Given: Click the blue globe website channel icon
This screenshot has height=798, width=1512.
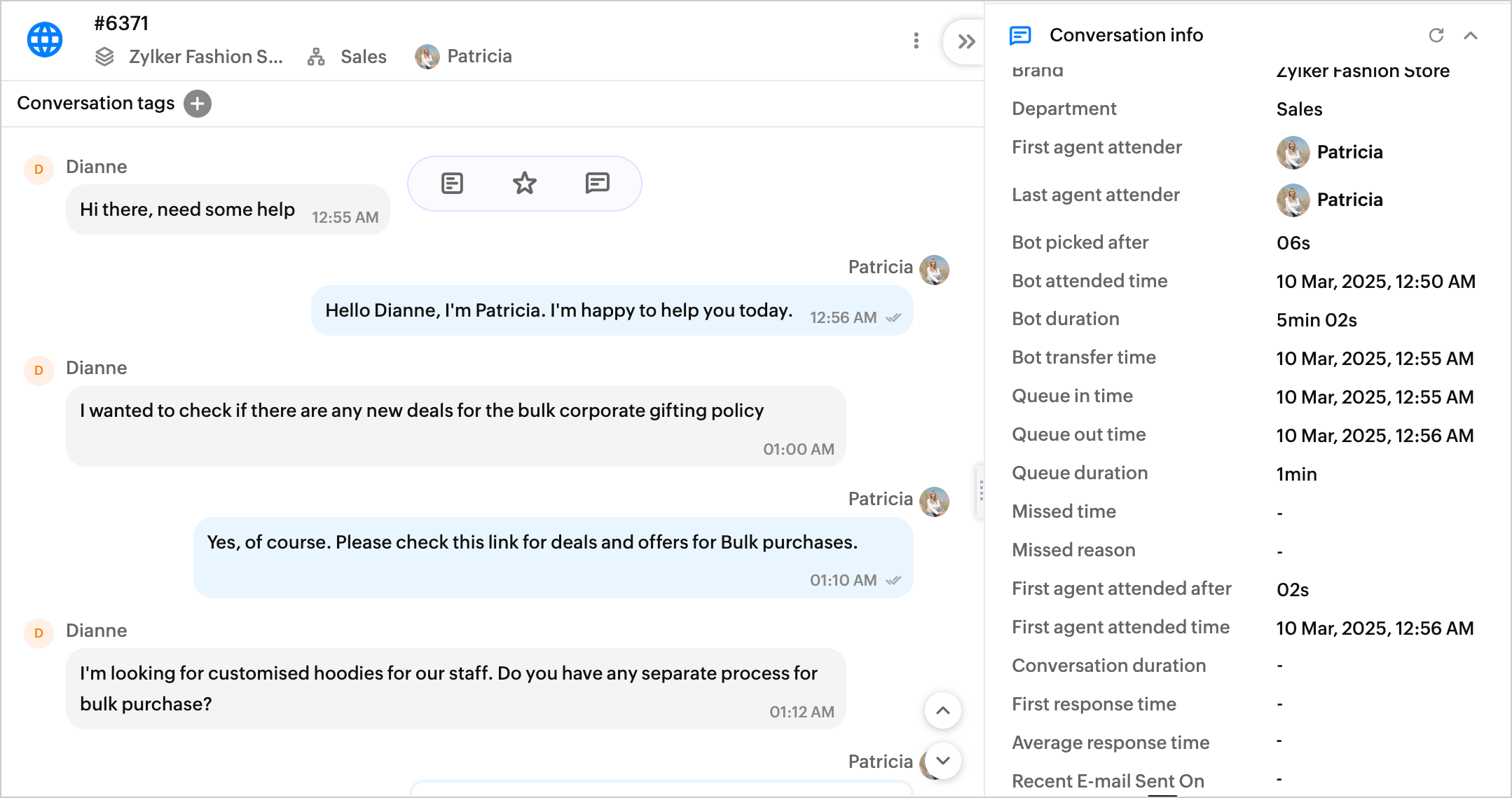Looking at the screenshot, I should click(45, 40).
